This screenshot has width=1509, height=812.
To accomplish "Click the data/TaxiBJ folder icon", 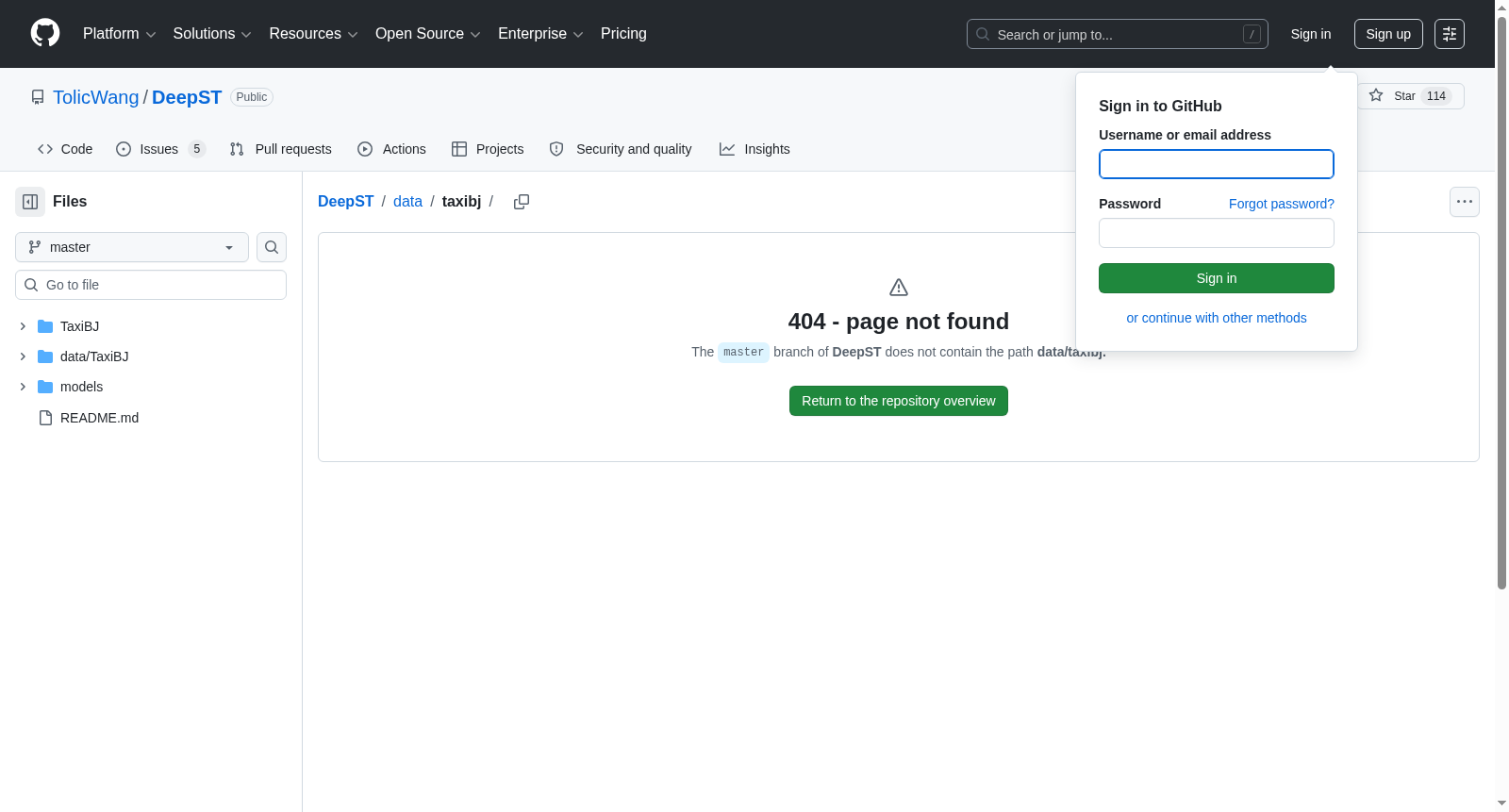I will pyautogui.click(x=45, y=356).
